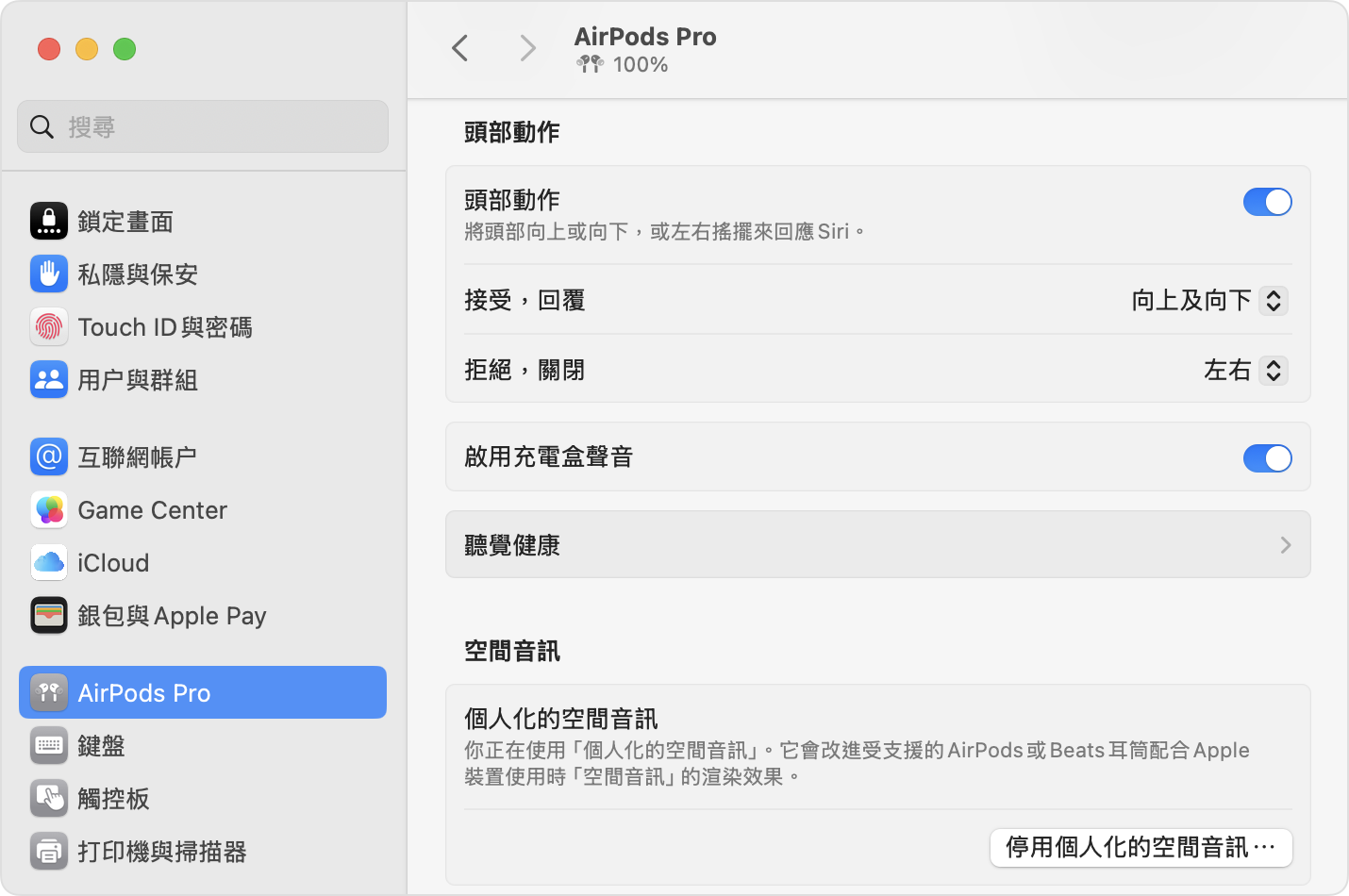Click the 接受，回覆 label
1349x896 pixels.
pyautogui.click(x=525, y=301)
